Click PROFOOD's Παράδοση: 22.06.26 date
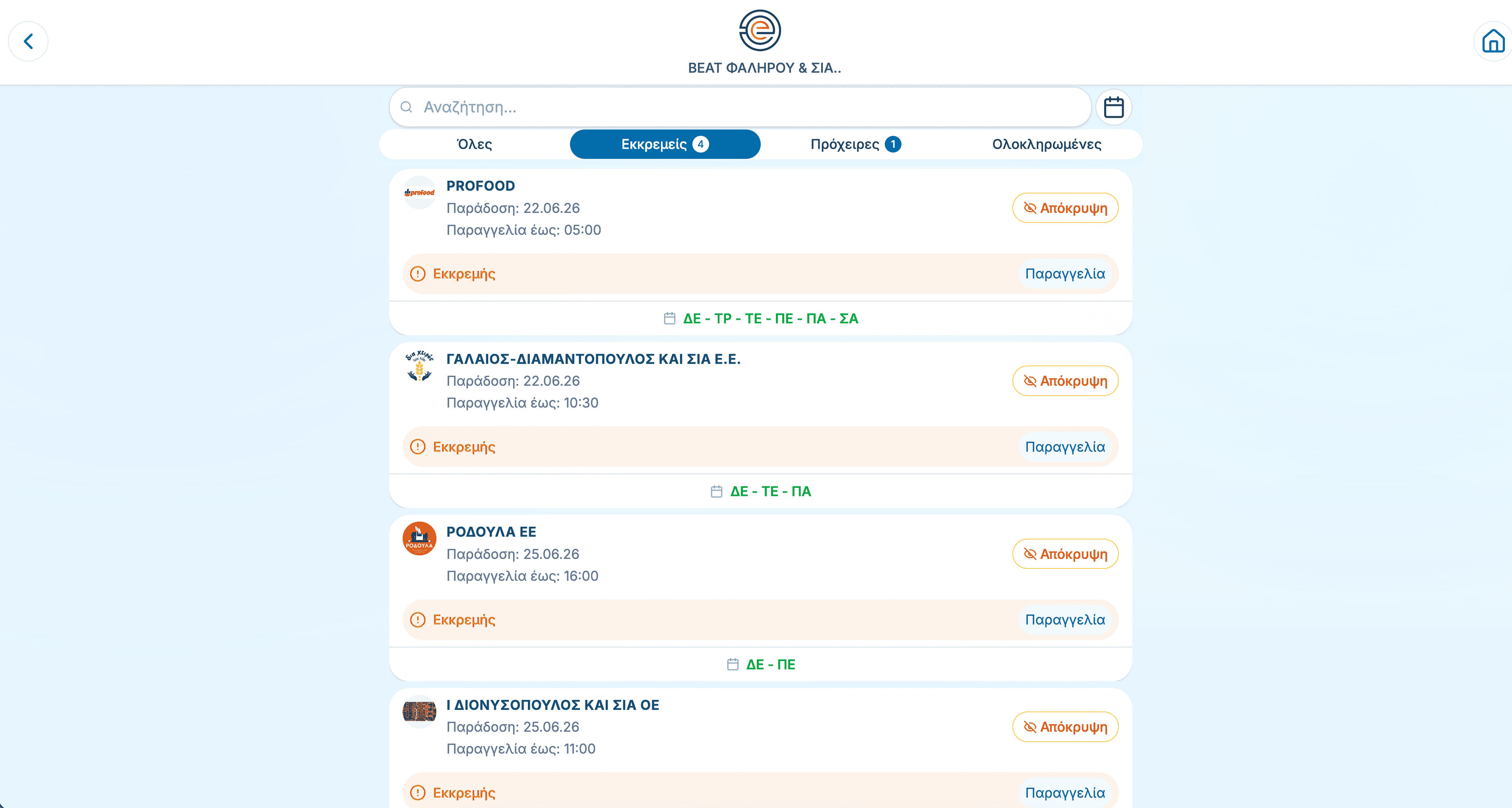 (513, 208)
